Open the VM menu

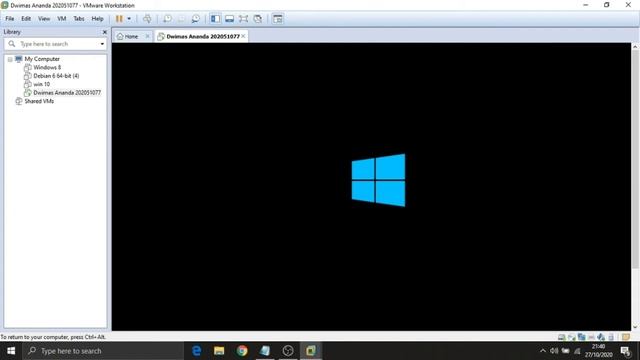62,19
